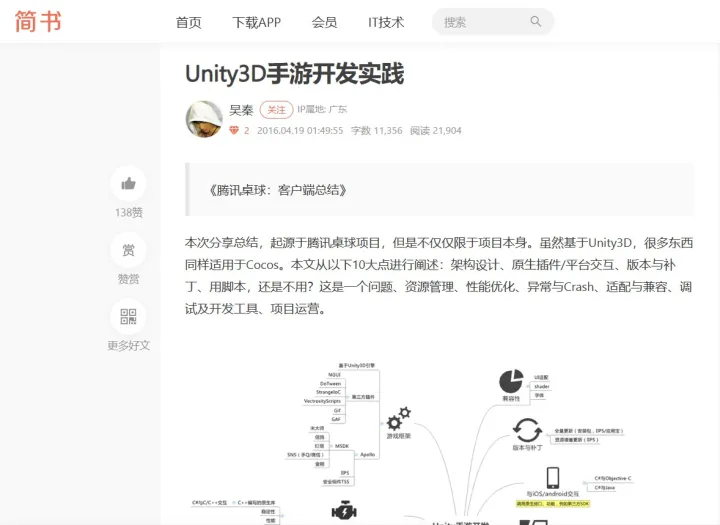
Task: Click the magnifier search icon
Action: (535, 21)
